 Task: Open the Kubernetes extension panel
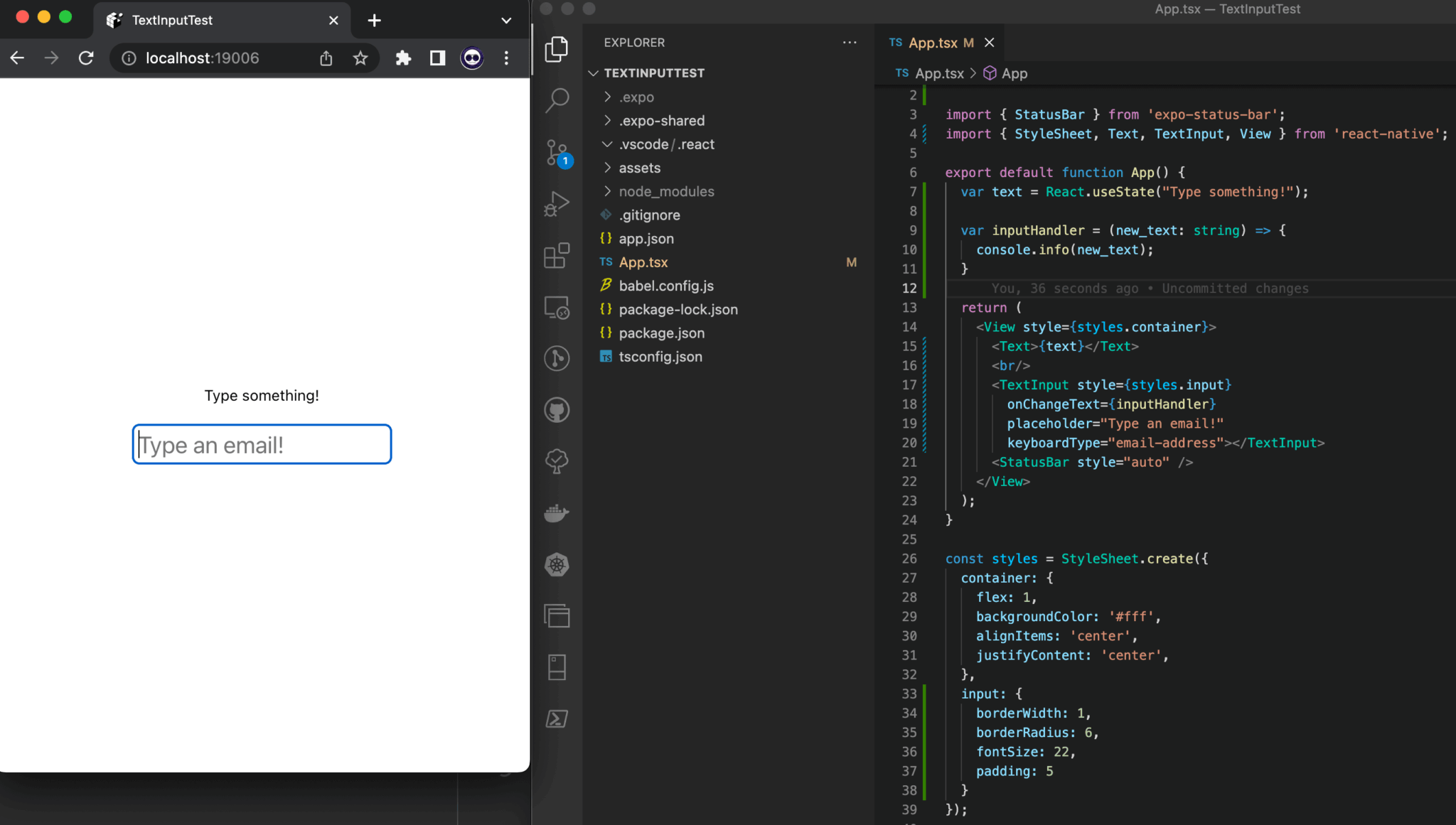click(557, 564)
